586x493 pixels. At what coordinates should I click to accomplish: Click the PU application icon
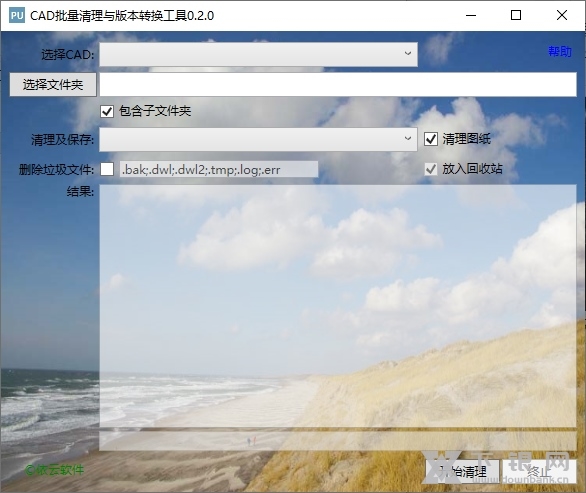click(17, 15)
